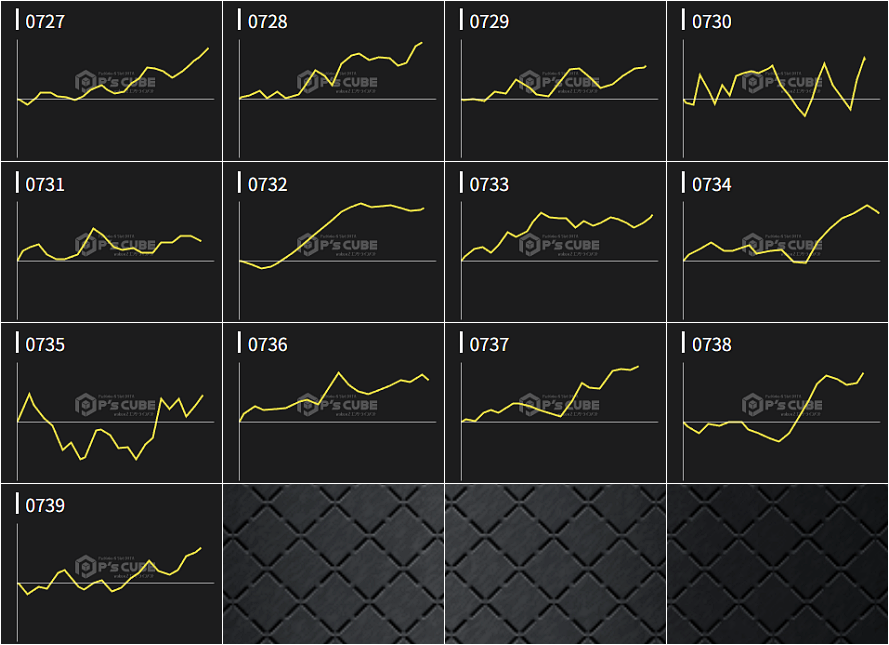Click the P's CUBE logo in graph 0732

(x=338, y=245)
